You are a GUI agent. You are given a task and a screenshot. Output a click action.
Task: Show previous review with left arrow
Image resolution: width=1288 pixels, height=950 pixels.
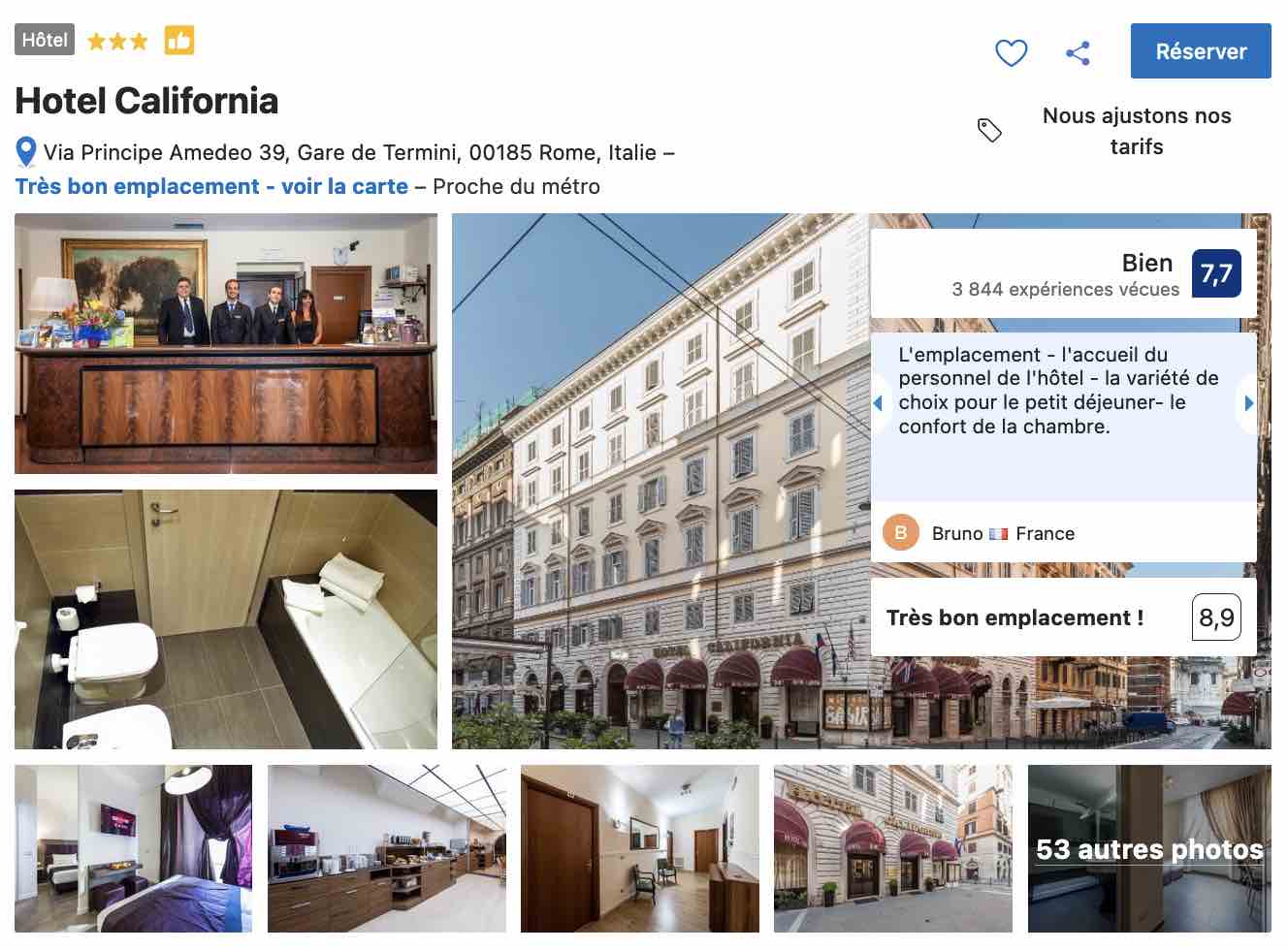click(878, 402)
